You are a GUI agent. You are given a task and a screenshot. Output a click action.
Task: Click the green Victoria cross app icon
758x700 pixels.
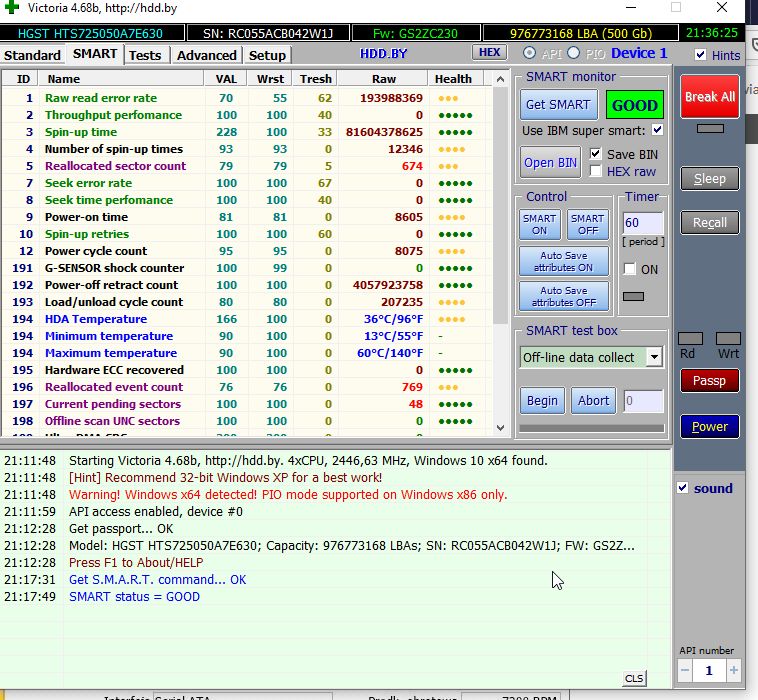point(12,7)
